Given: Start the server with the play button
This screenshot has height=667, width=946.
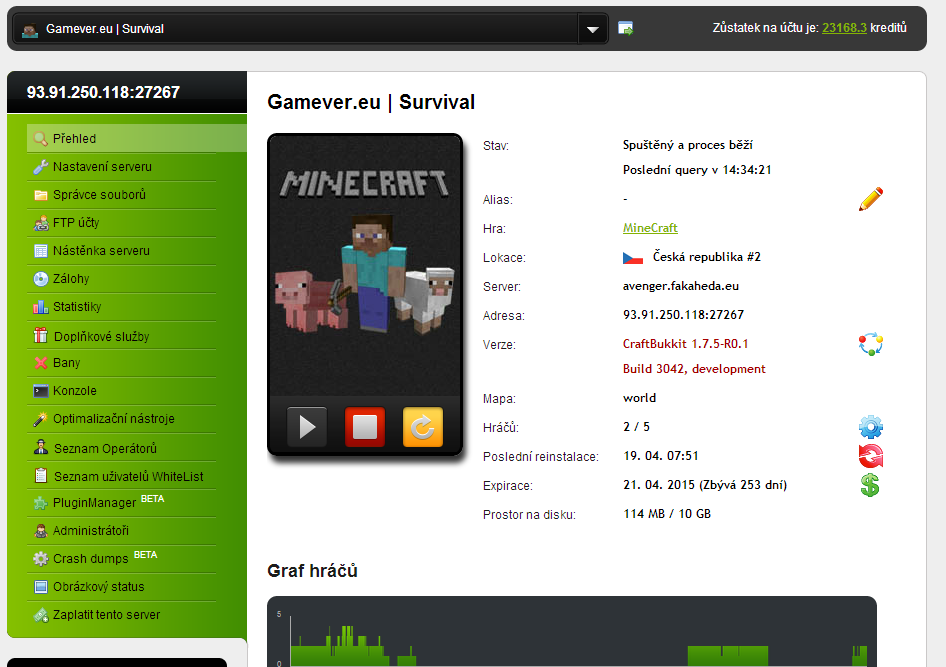Looking at the screenshot, I should [307, 427].
